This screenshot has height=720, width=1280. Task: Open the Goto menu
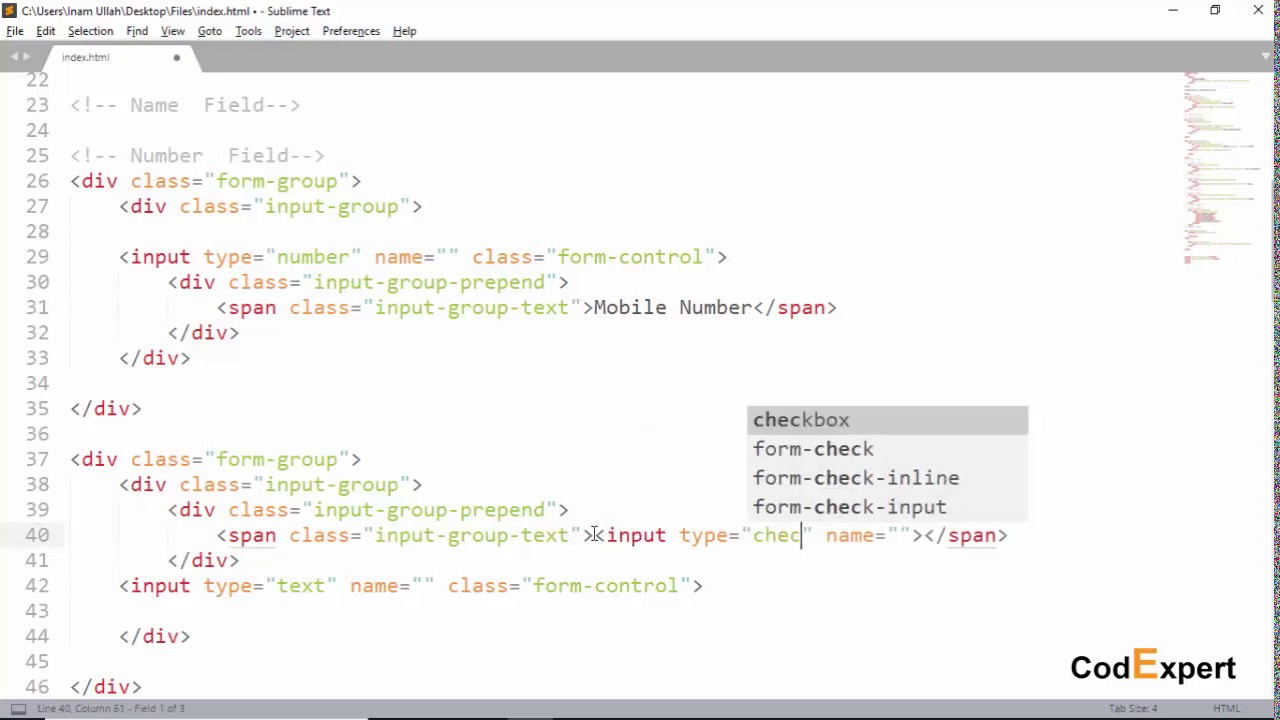[x=210, y=31]
